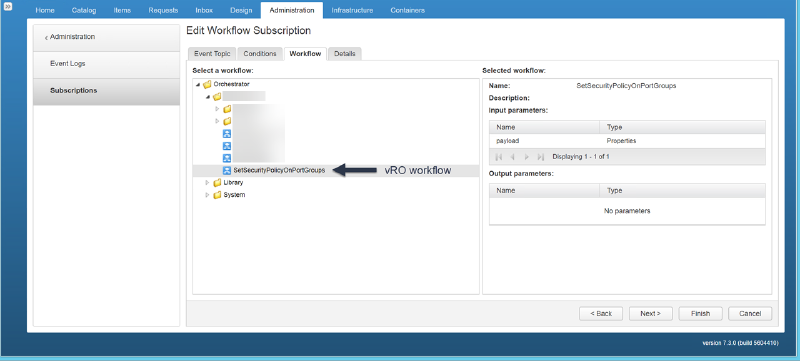Click output parameters Name column header
Viewport: 800px width, 361px height.
pos(544,191)
